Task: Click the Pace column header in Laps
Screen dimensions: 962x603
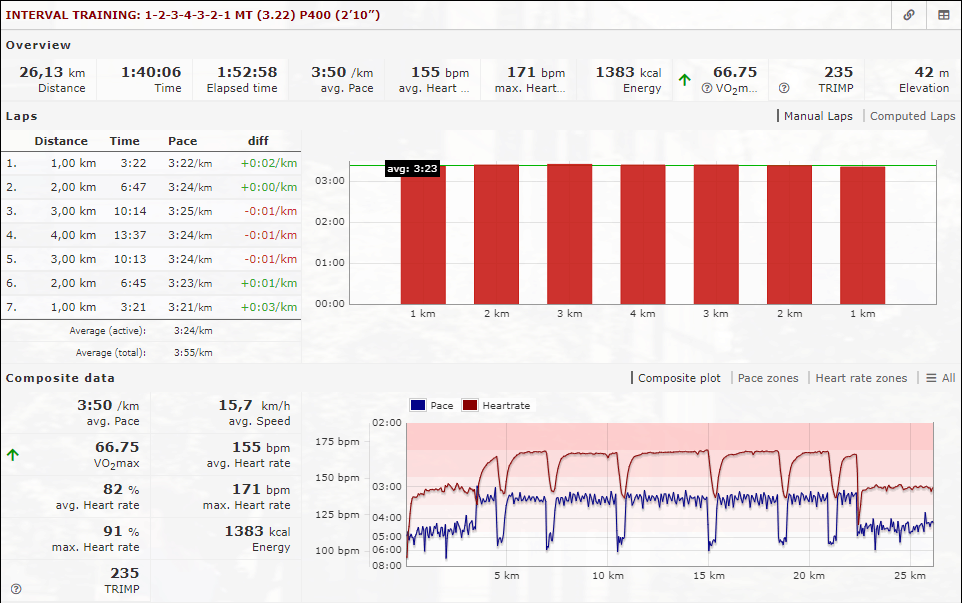Action: (183, 141)
